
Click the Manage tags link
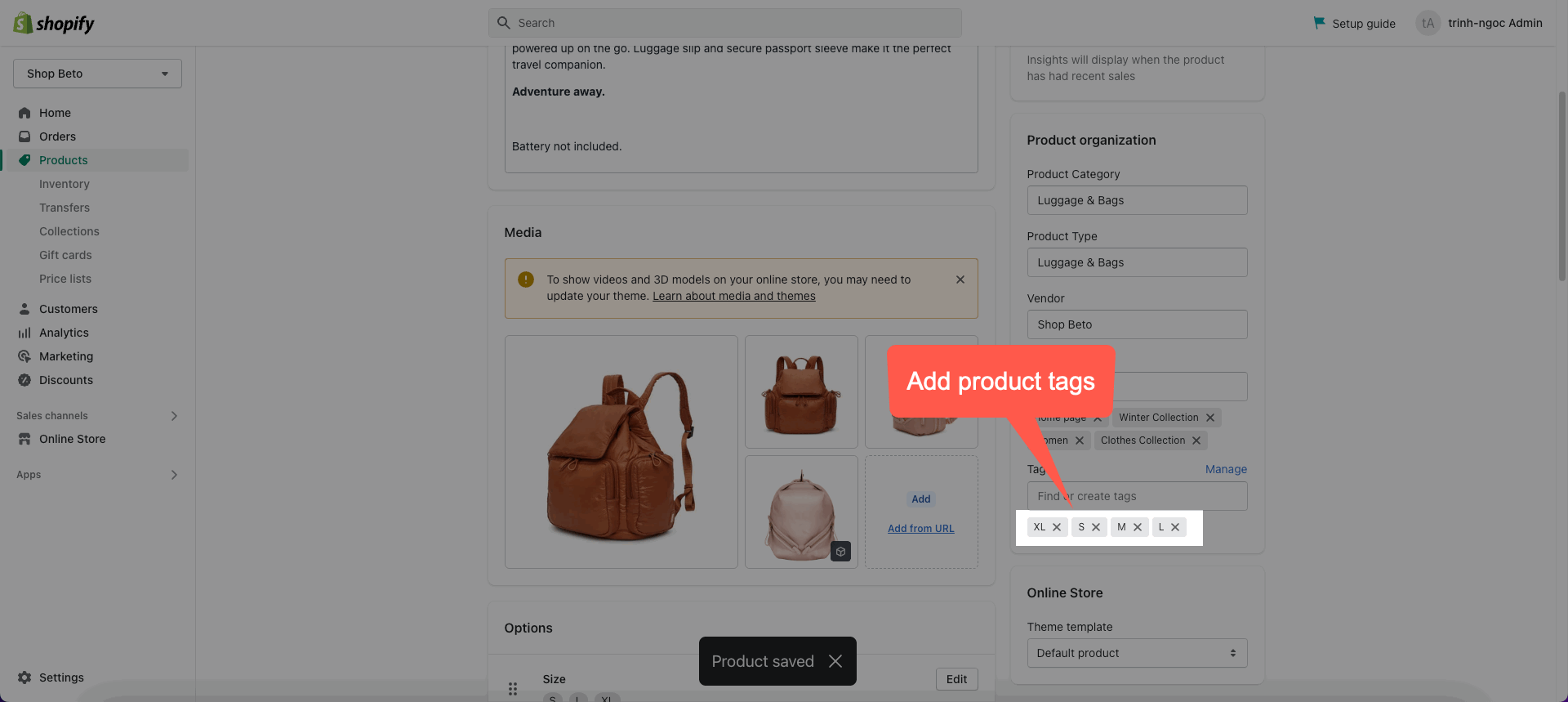1226,469
